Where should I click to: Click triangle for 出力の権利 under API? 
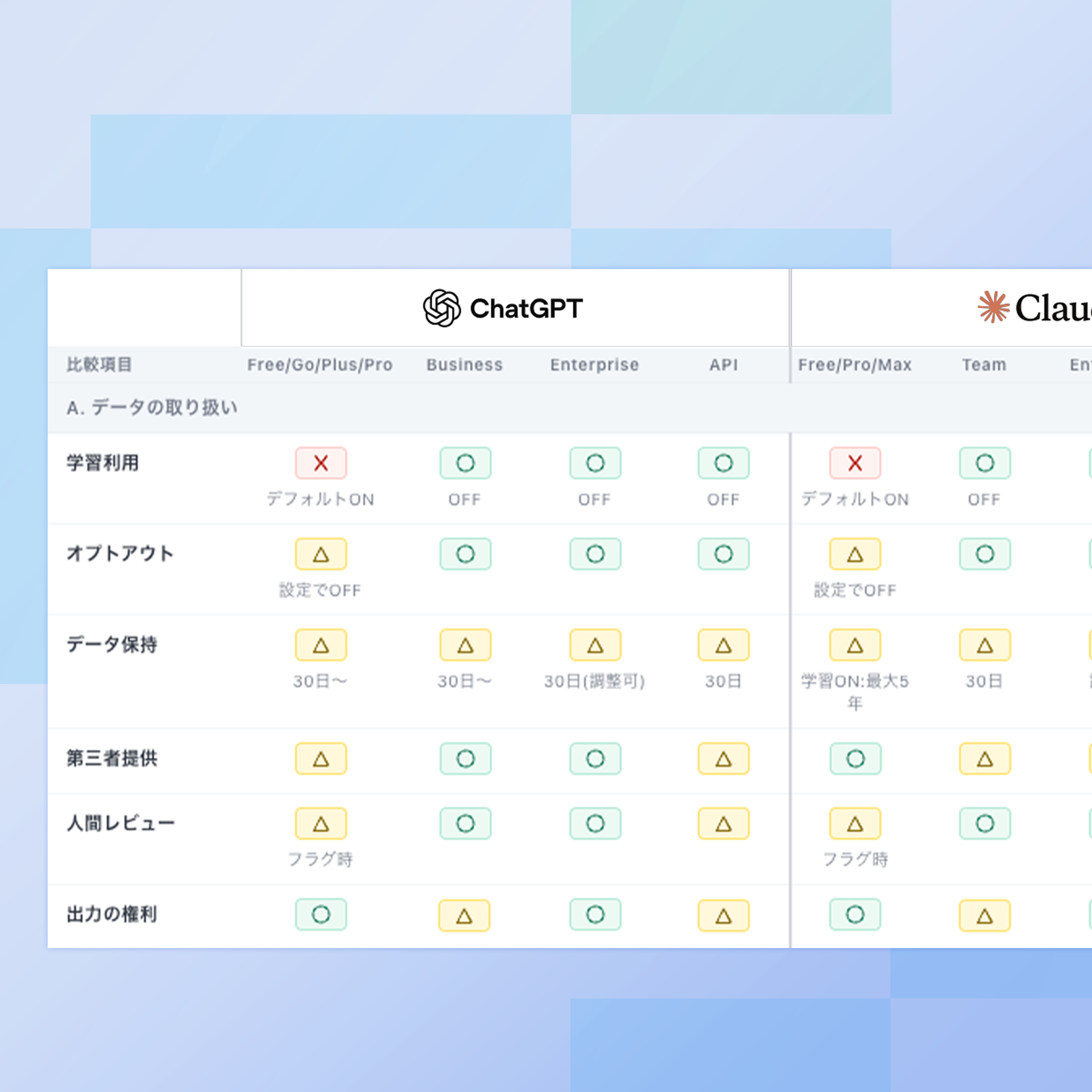point(724,916)
